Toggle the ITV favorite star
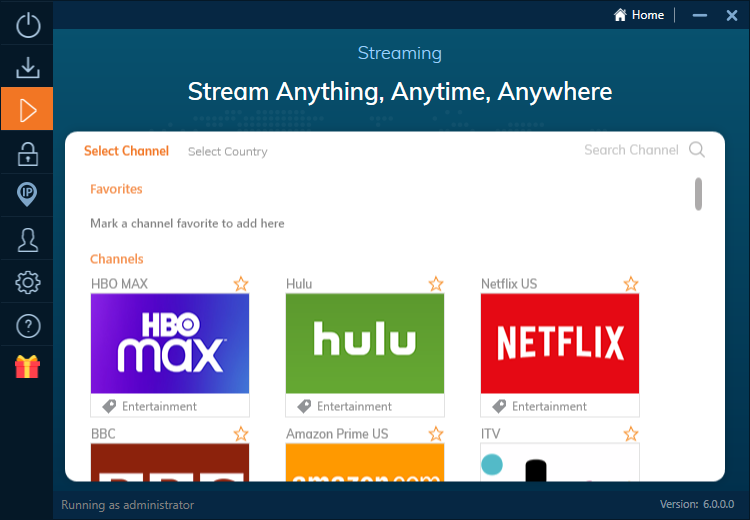This screenshot has height=520, width=750. click(631, 434)
